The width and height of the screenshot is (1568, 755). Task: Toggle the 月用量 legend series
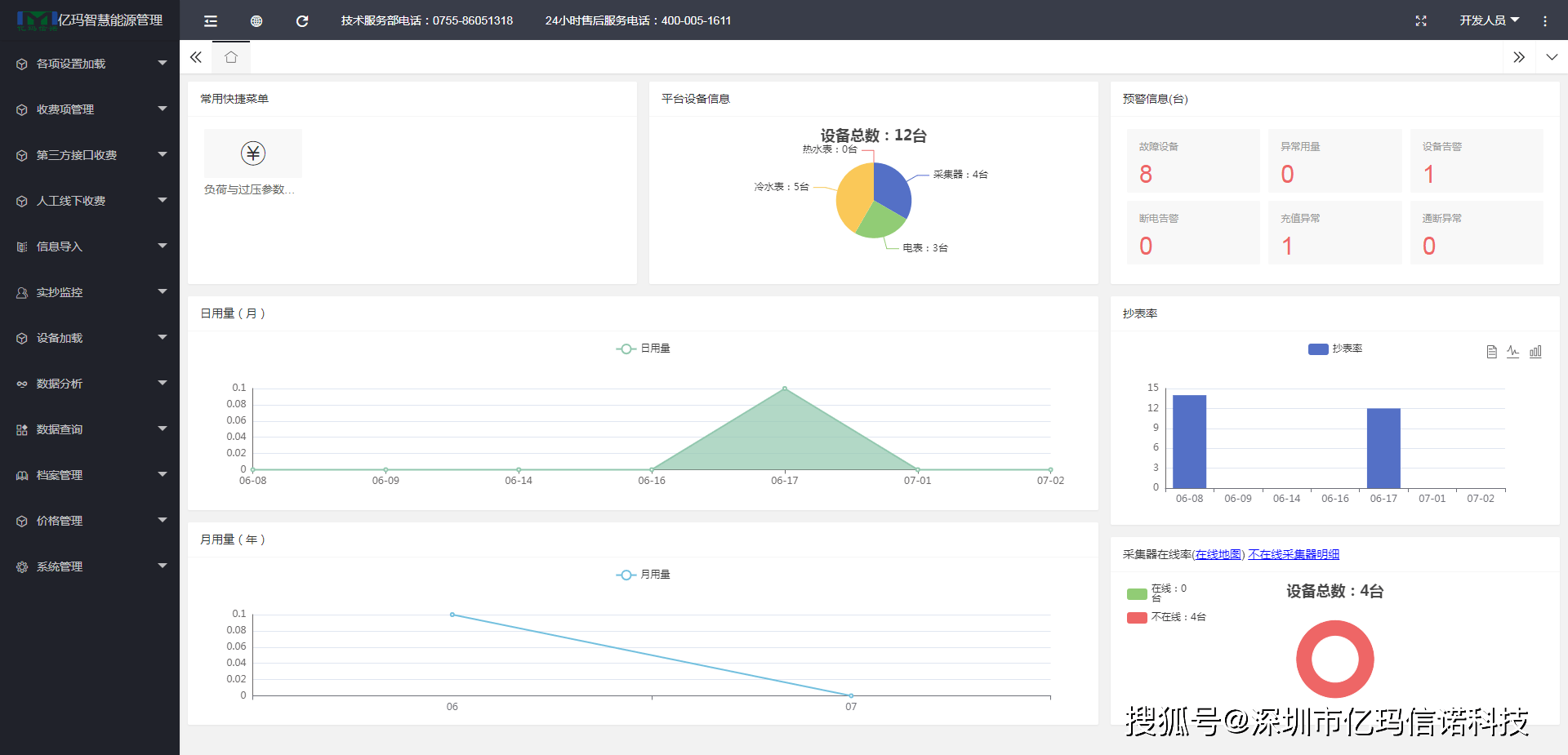[x=643, y=575]
